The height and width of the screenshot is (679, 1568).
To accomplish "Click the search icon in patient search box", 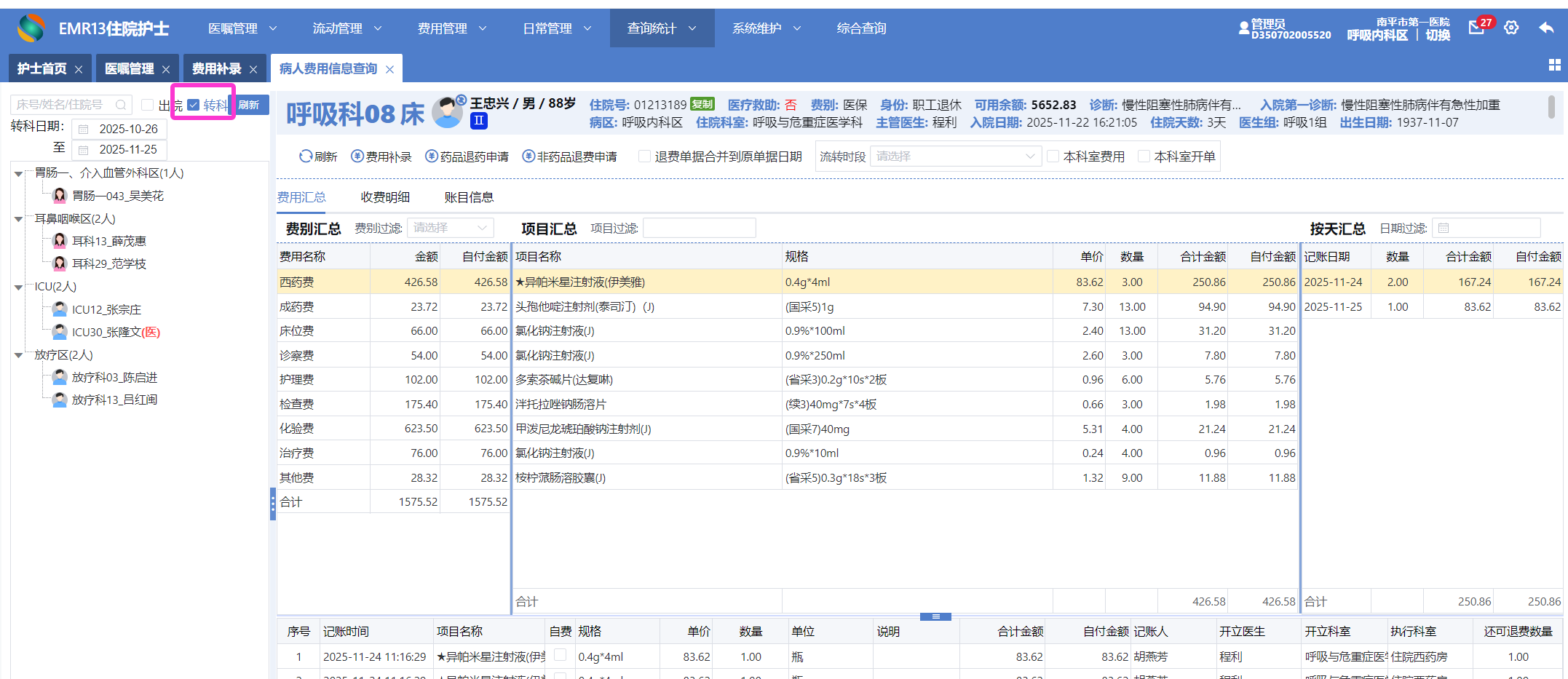I will [121, 105].
